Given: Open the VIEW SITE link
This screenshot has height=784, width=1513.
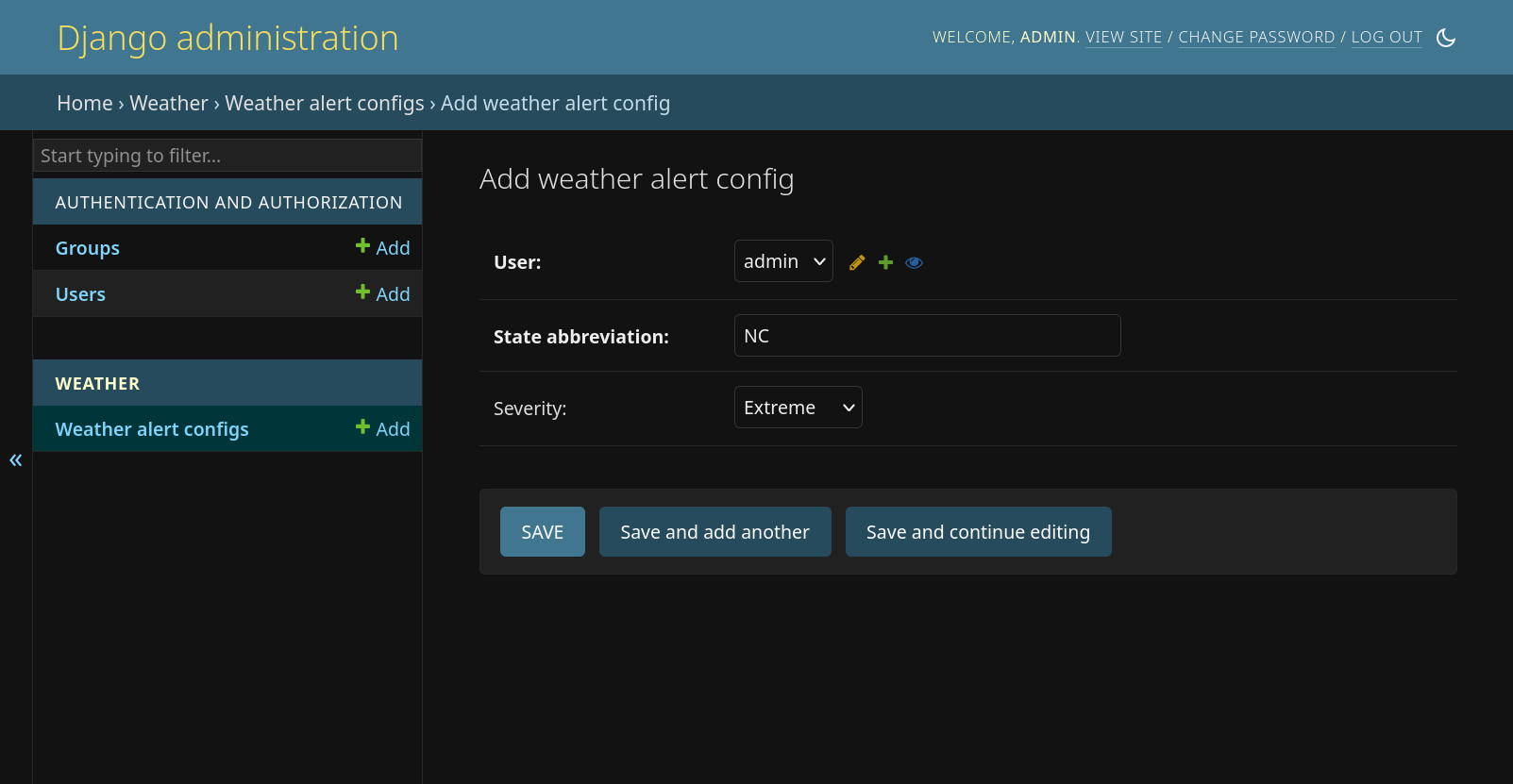Looking at the screenshot, I should pyautogui.click(x=1123, y=38).
